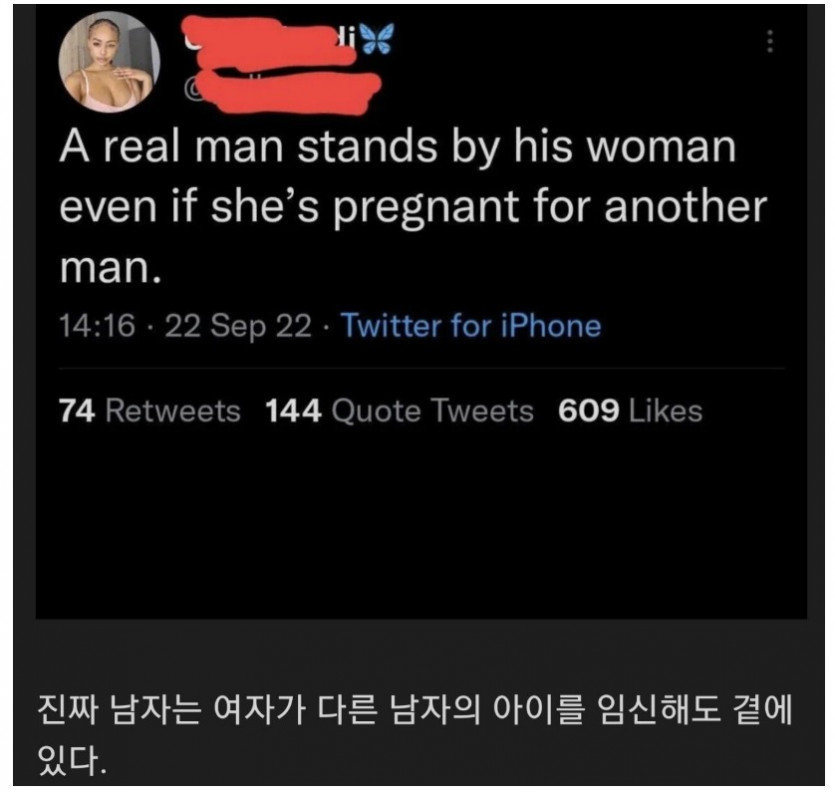Click the 22 Sep 22 date
Screen dimensions: 835x792
238,325
